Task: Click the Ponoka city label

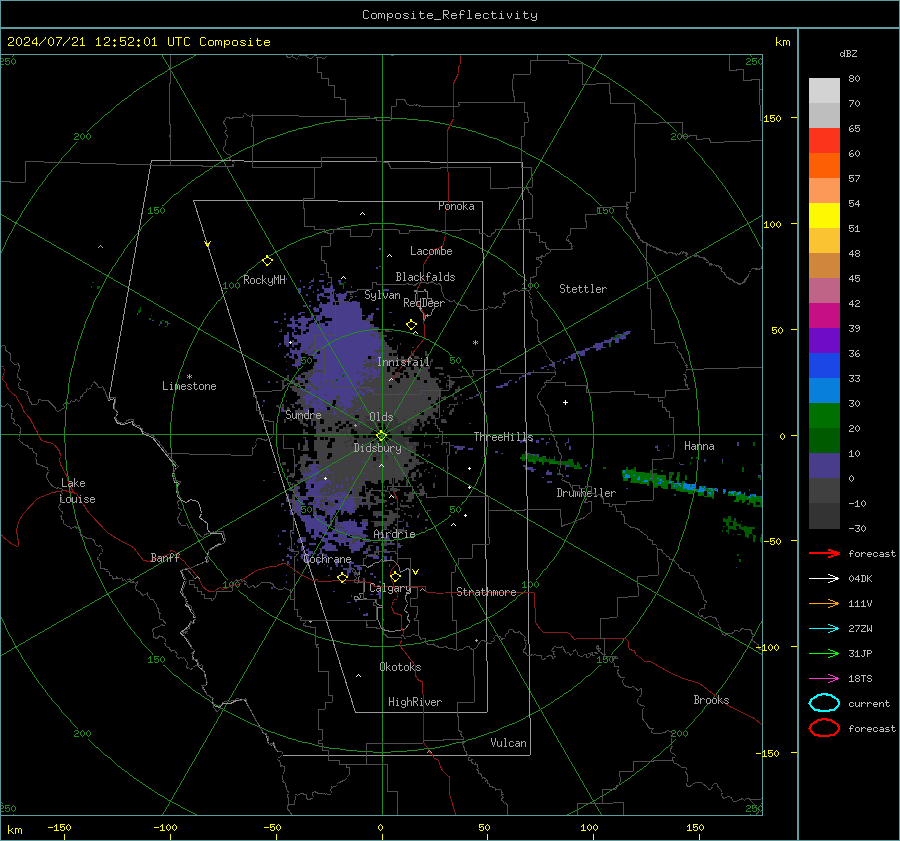Action: point(456,206)
